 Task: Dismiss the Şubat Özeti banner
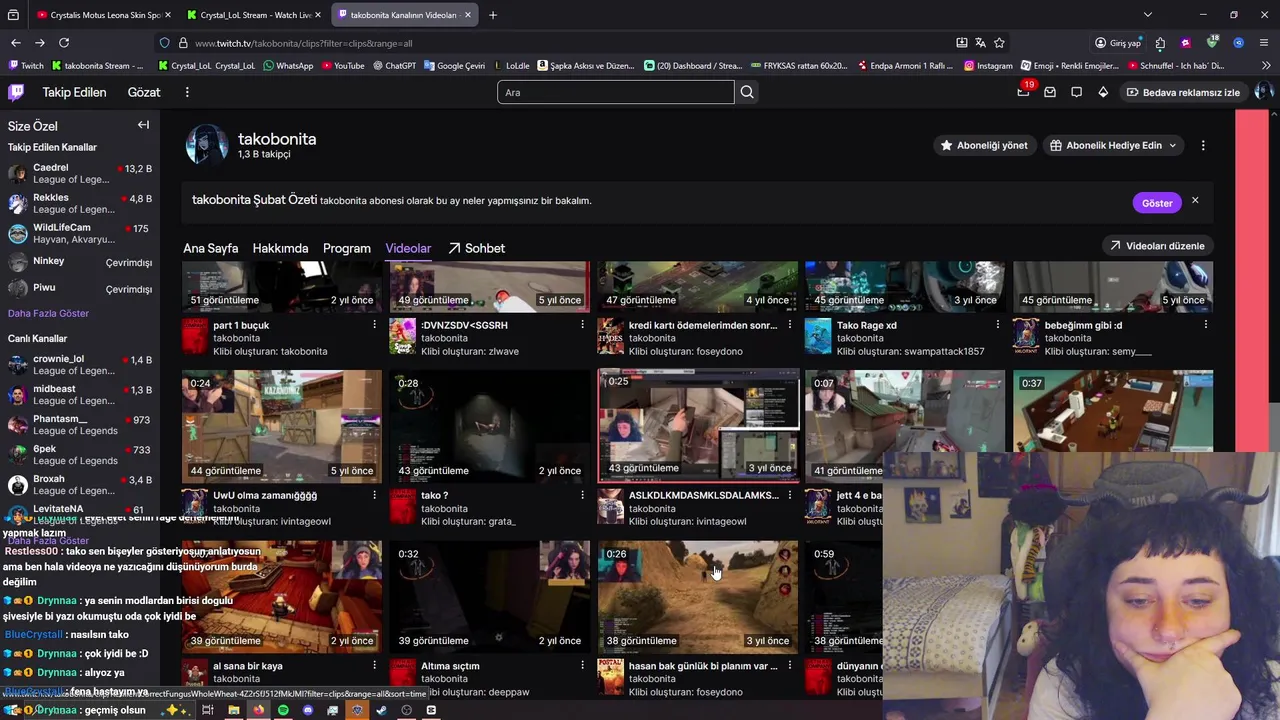tap(1195, 201)
